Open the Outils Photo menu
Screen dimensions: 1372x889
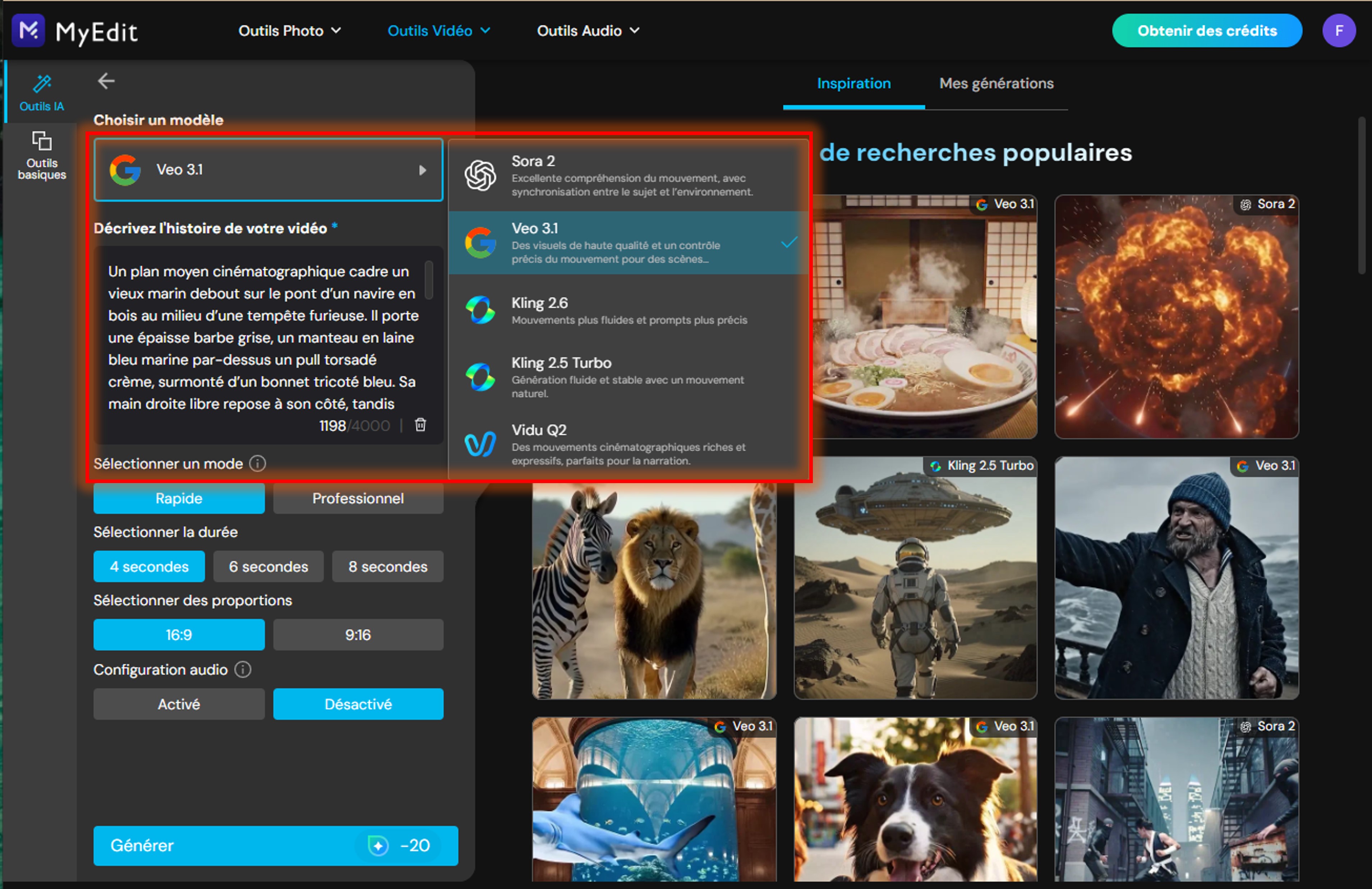coord(289,31)
